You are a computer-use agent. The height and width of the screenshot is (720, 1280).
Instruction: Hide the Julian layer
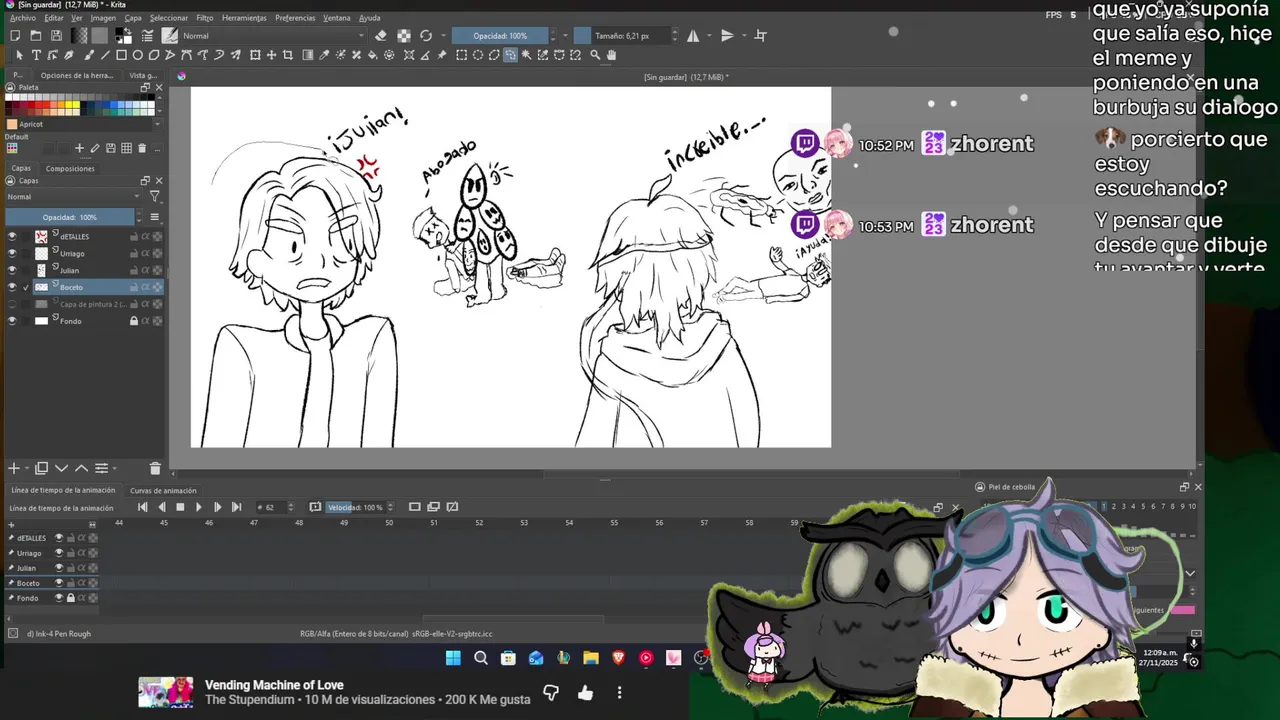click(12, 270)
